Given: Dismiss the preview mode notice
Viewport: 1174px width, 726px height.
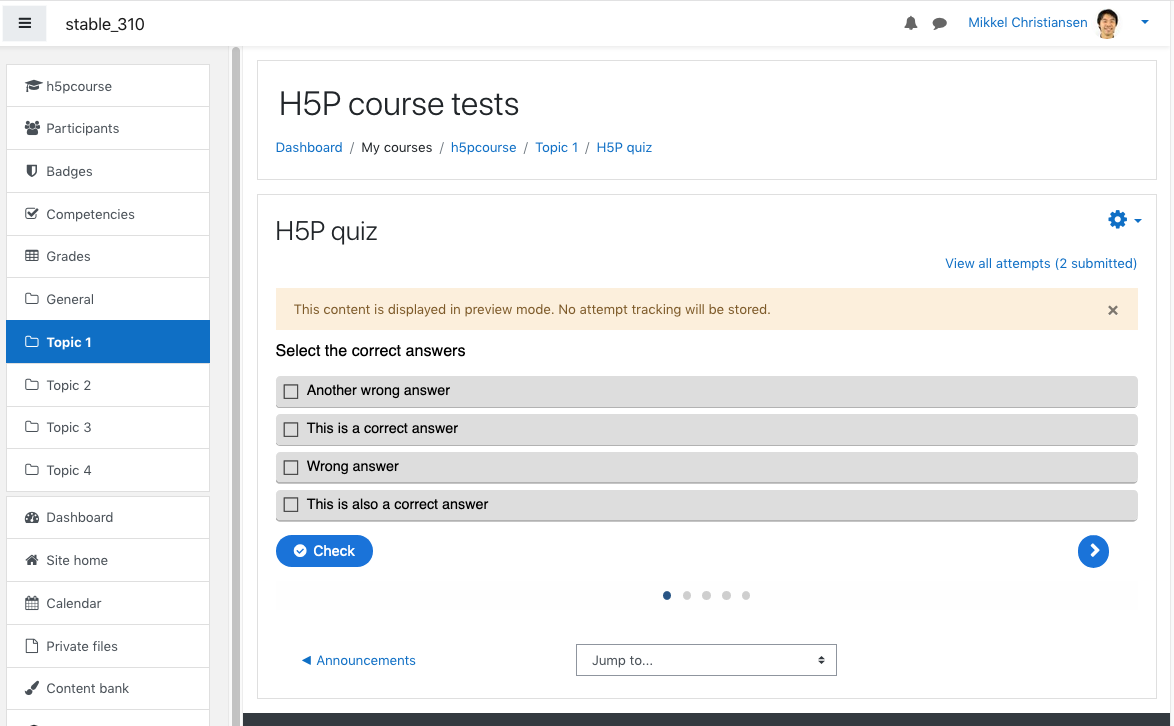Looking at the screenshot, I should 1113,310.
